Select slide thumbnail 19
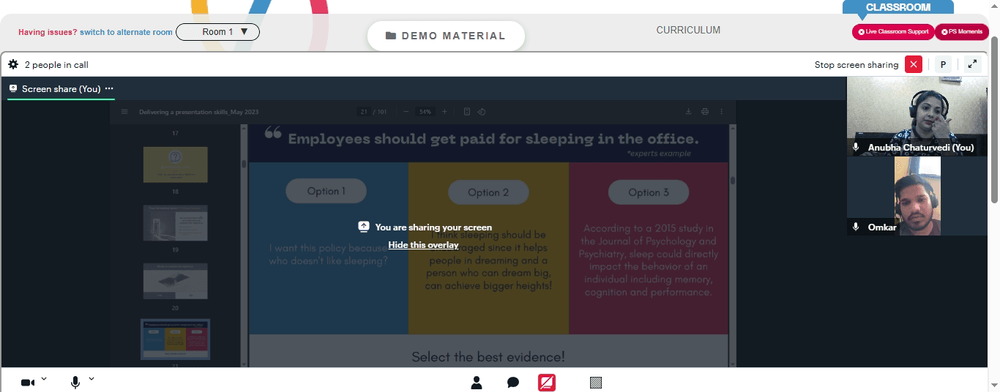The image size is (1000, 392). click(x=175, y=222)
